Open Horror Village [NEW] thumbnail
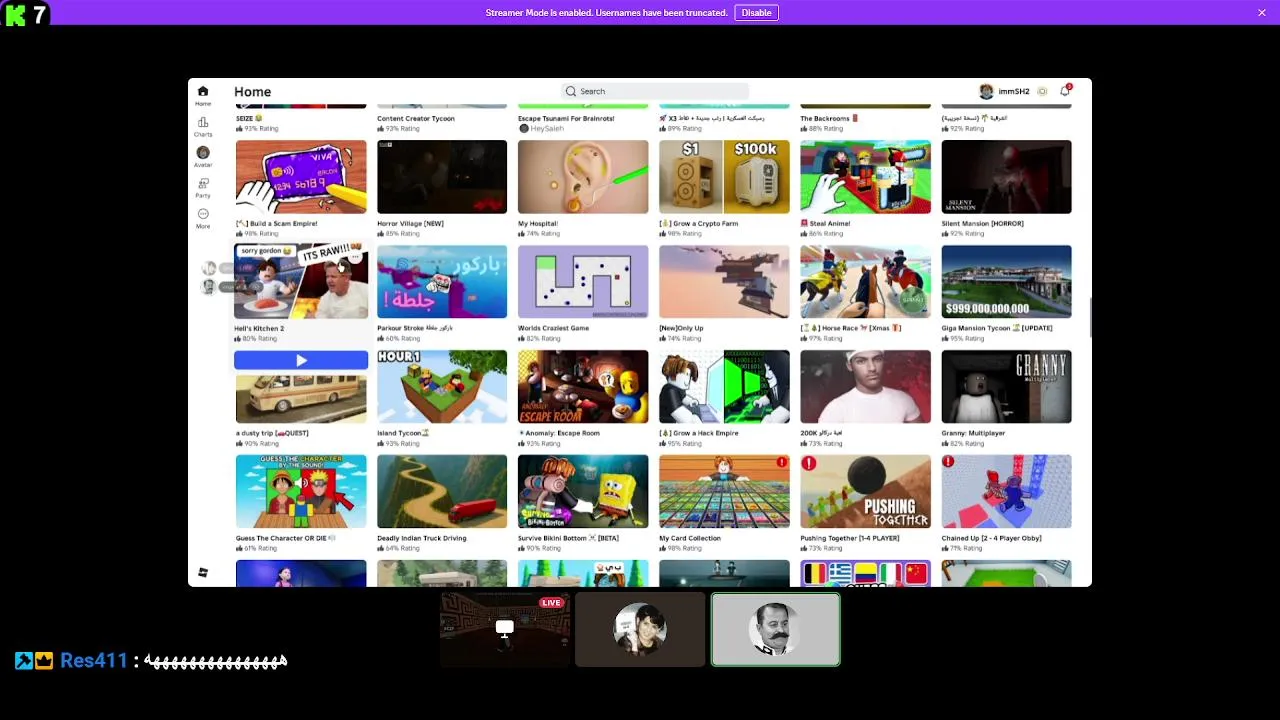This screenshot has width=1280, height=720. tap(442, 177)
